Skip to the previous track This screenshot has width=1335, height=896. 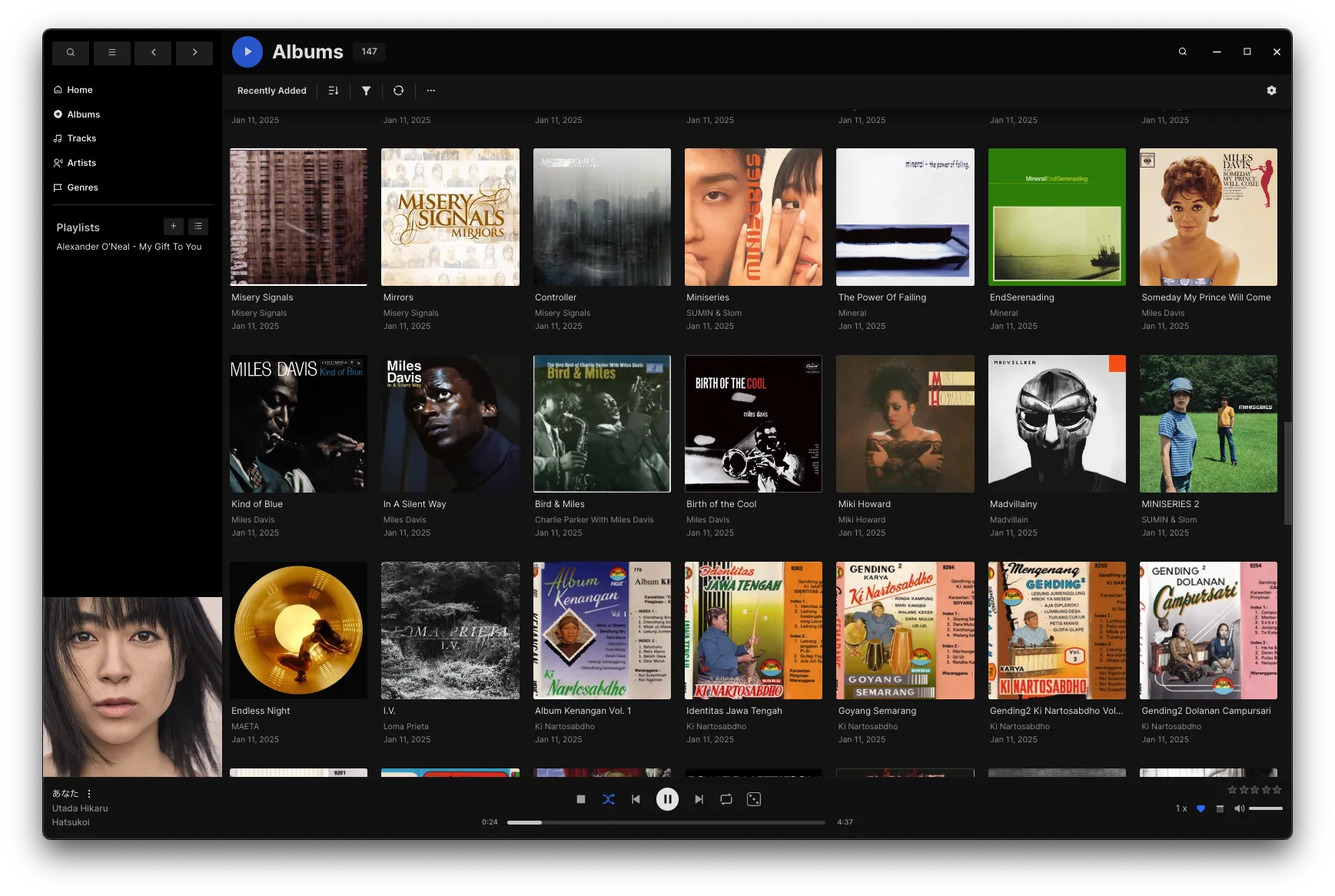(x=636, y=799)
